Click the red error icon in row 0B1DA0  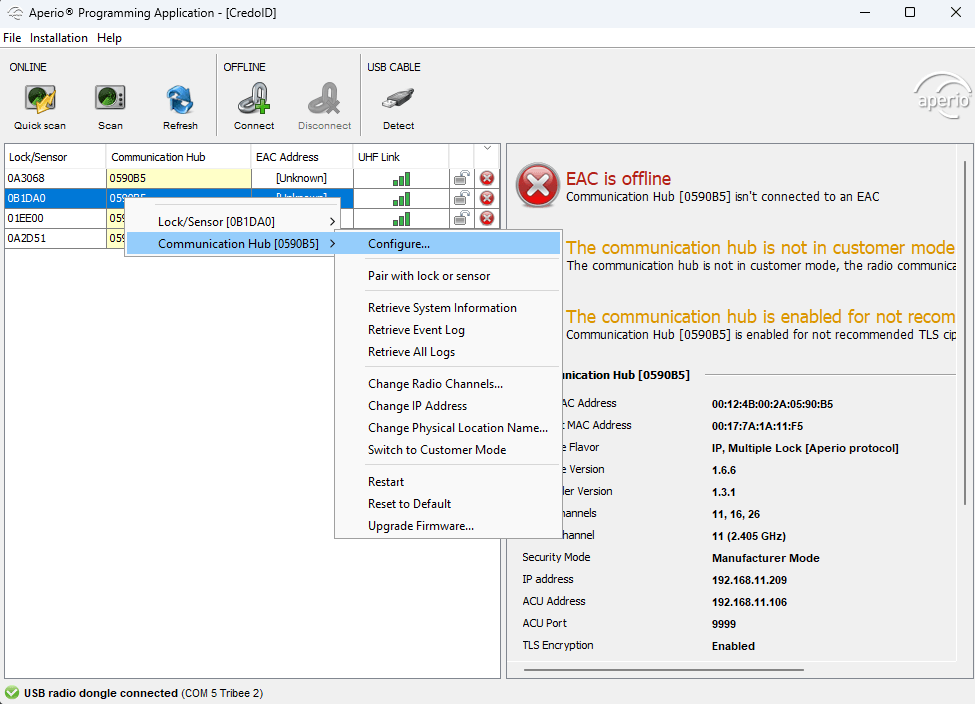tap(487, 198)
